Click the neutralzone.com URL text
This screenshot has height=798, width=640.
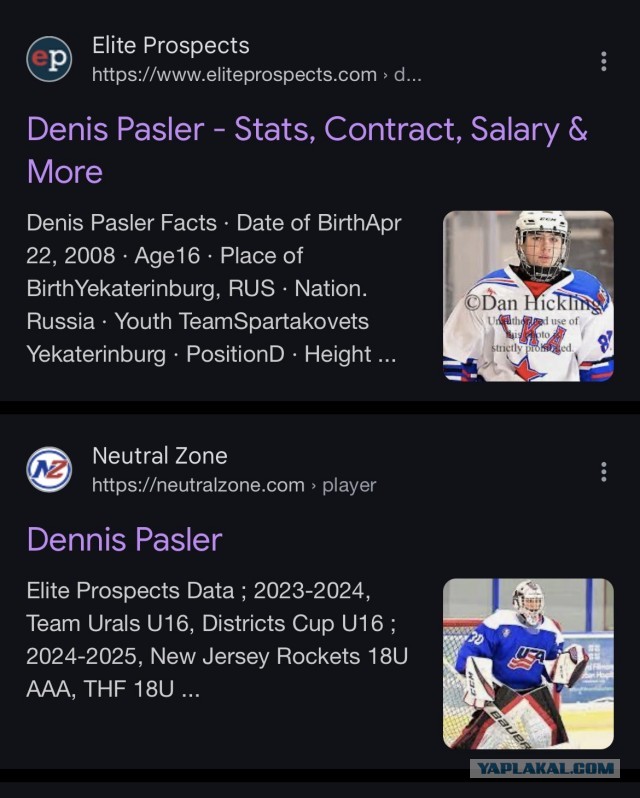(x=198, y=486)
